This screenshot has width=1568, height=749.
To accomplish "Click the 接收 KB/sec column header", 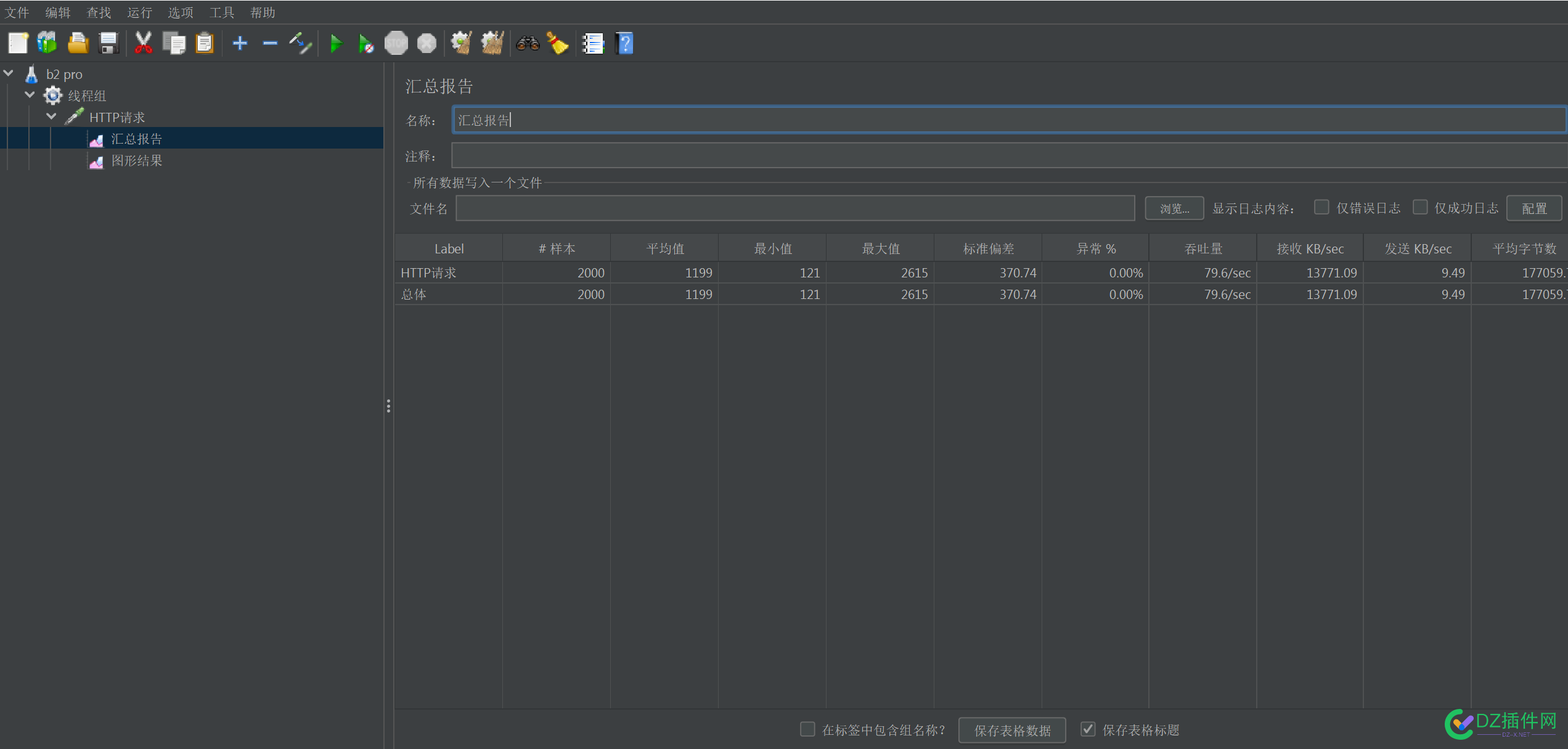I will 1310,248.
